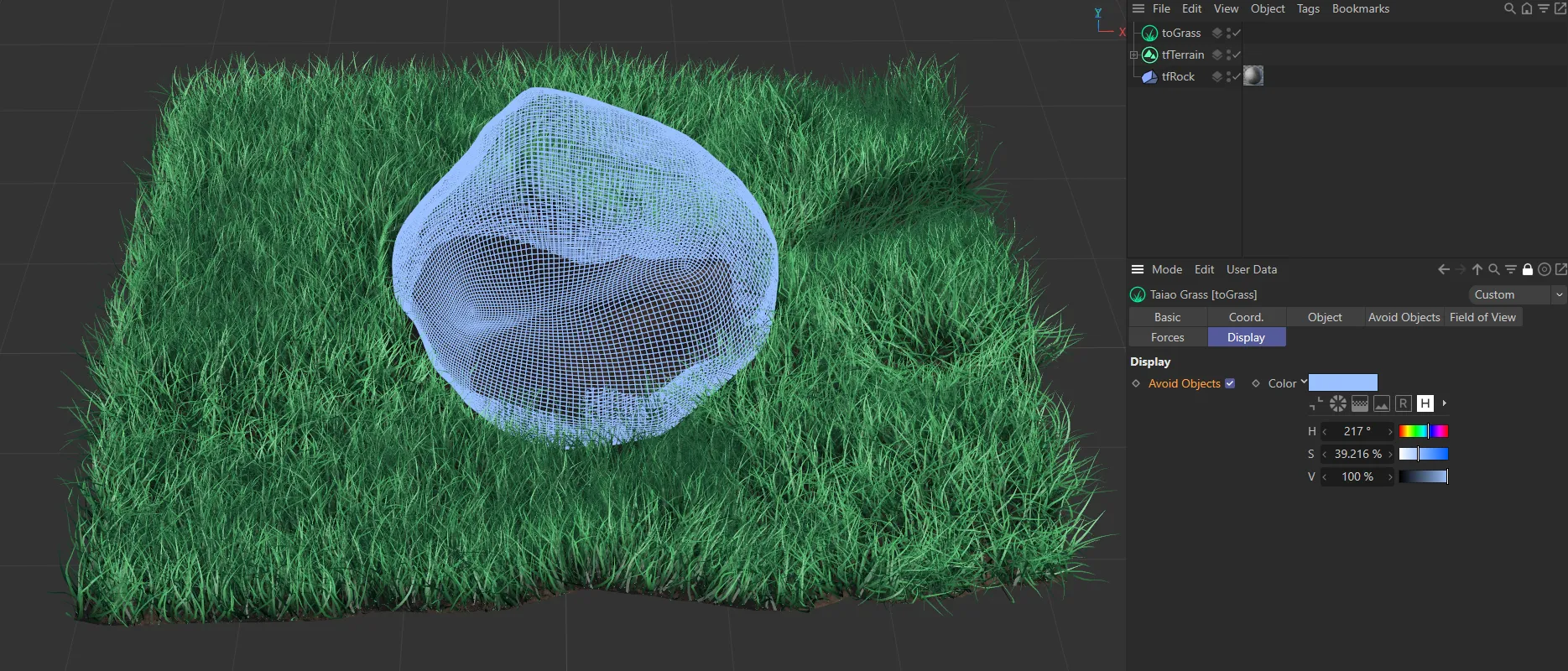Click the Attribute Manager up arrow
Screen dimensions: 1568x671
1477,269
